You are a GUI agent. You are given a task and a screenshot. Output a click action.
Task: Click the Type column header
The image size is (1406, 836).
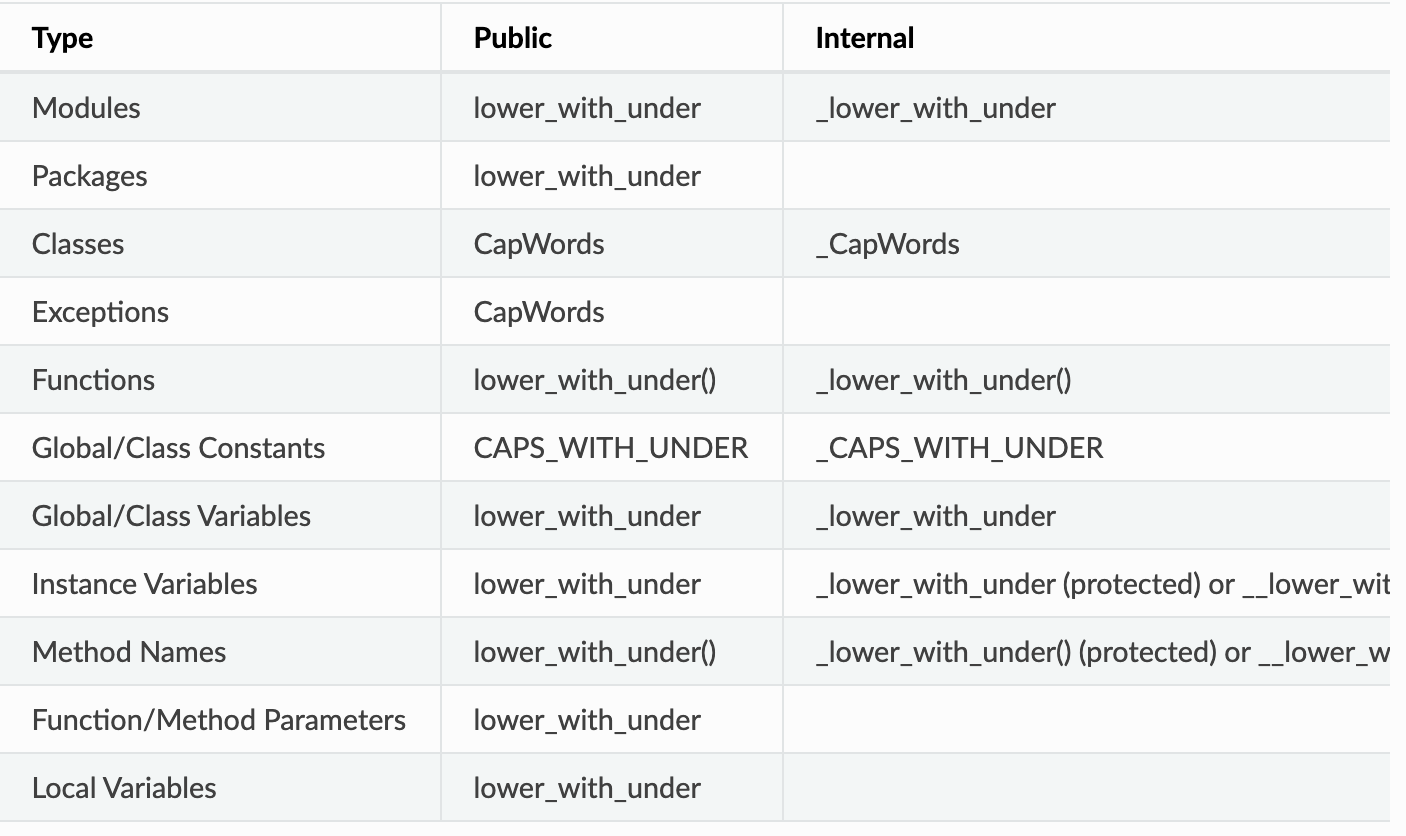[62, 38]
